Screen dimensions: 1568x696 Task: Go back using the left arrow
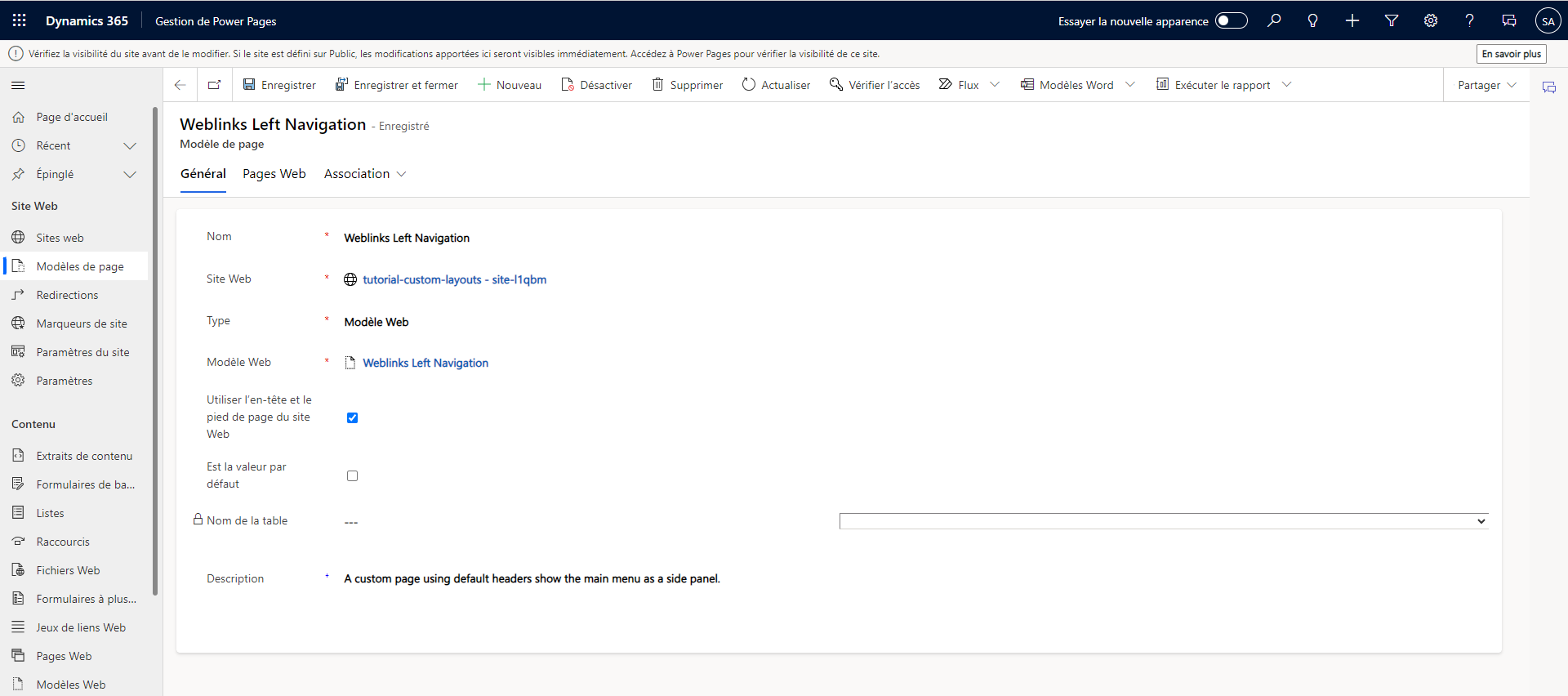coord(180,85)
